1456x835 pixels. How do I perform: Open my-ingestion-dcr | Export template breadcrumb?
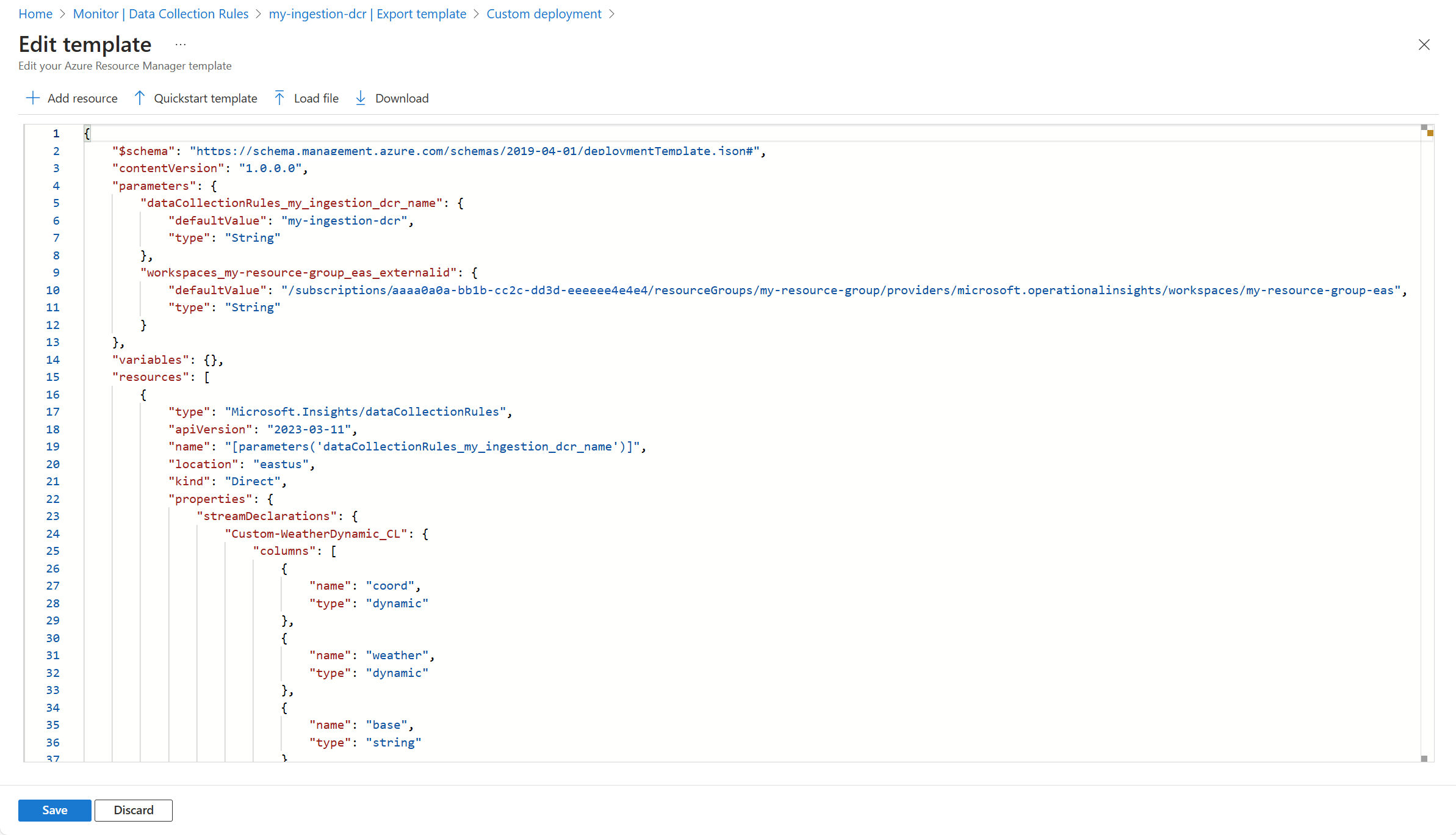pos(367,13)
